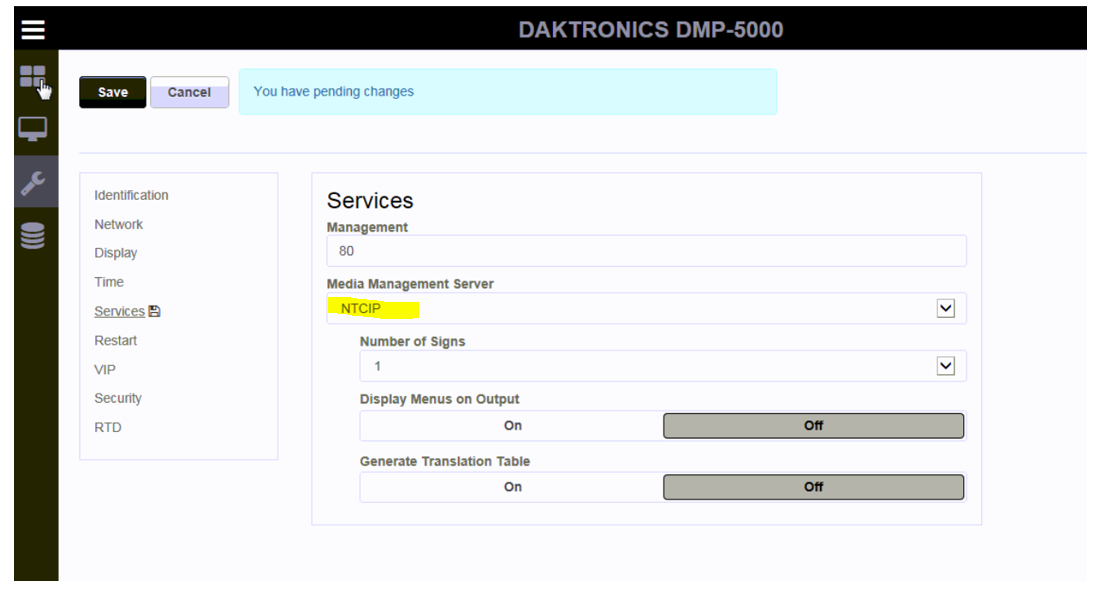Expand the Media Management Server dropdown
This screenshot has width=1120, height=592.
pyautogui.click(x=945, y=309)
